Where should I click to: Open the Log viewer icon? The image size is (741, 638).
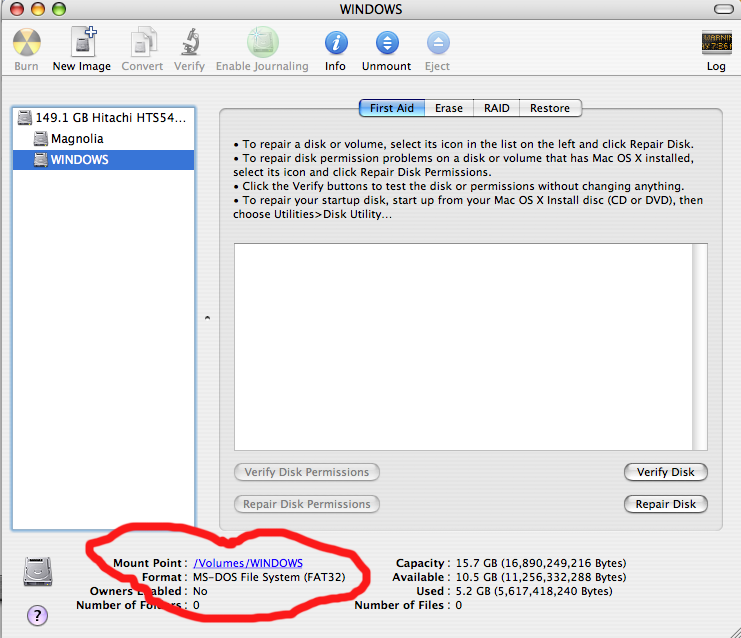coord(716,43)
